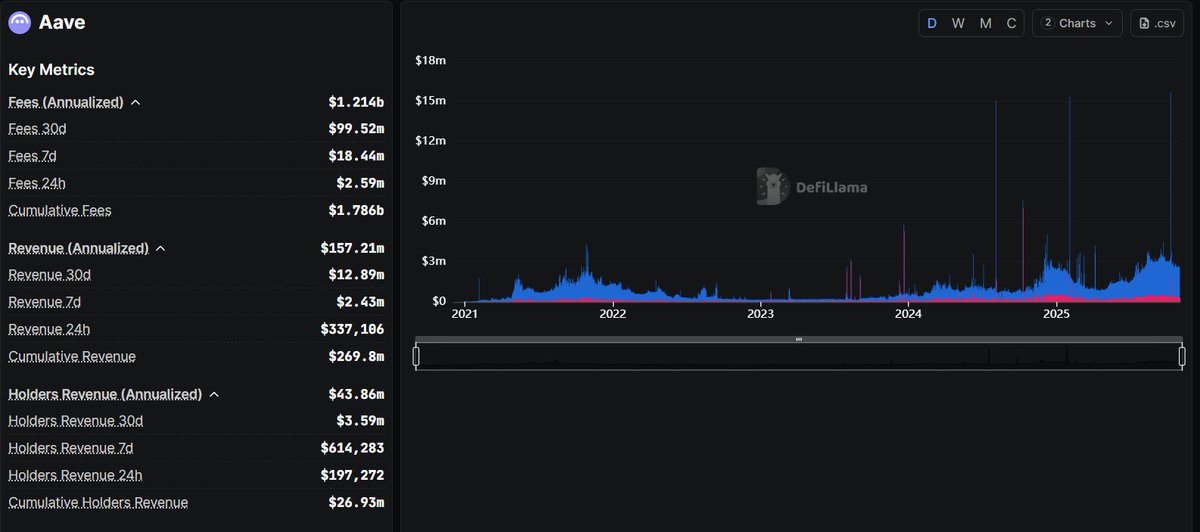Viewport: 1200px width, 532px height.
Task: Collapse the Fees (Annualized) section chevron
Action: click(135, 102)
